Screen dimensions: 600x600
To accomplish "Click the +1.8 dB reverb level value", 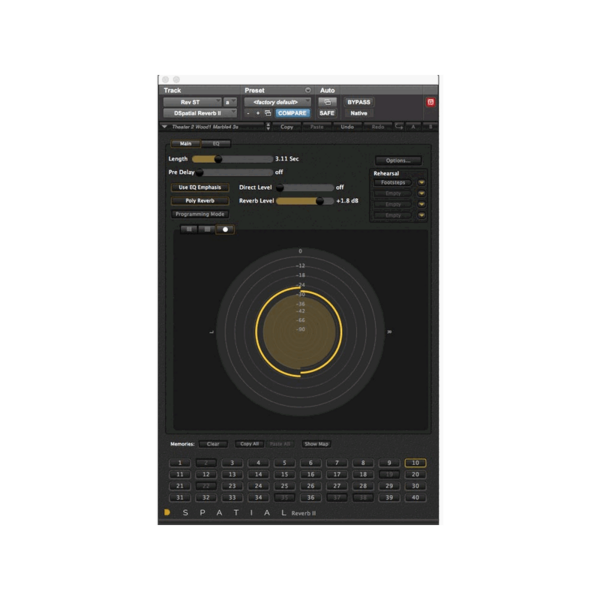I will click(x=347, y=201).
